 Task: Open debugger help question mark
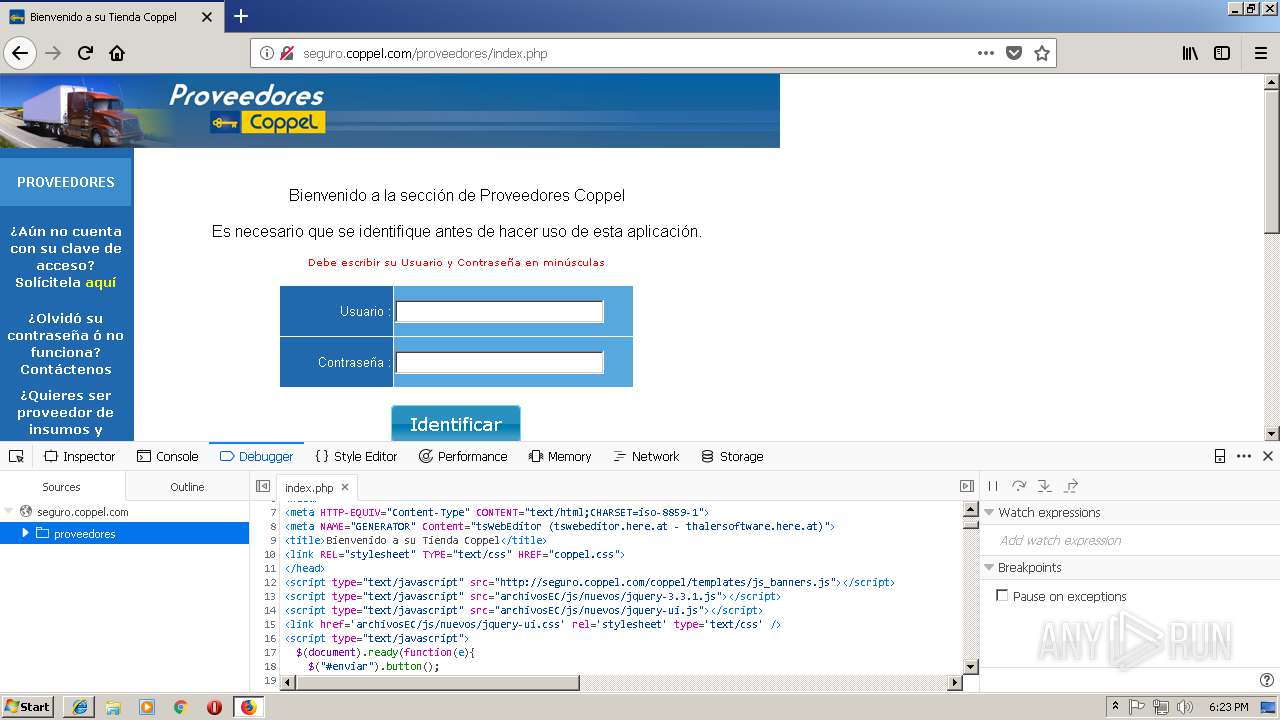tap(1267, 680)
